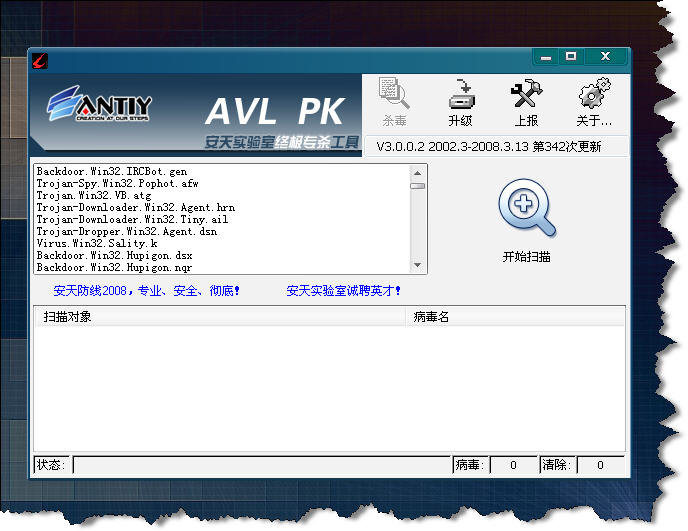The image size is (688, 531).
Task: Select Backdoor.Win32.Hupigon.nqr entry
Action: (x=115, y=267)
